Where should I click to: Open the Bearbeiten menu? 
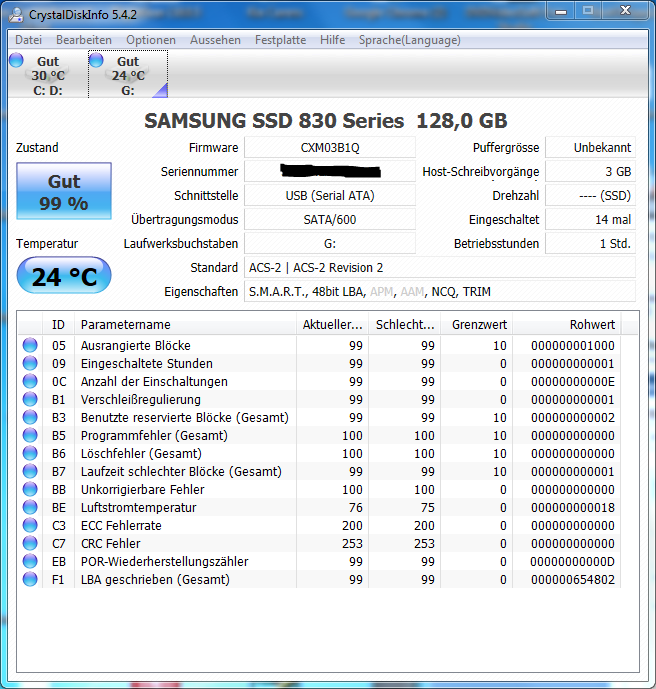pyautogui.click(x=84, y=40)
